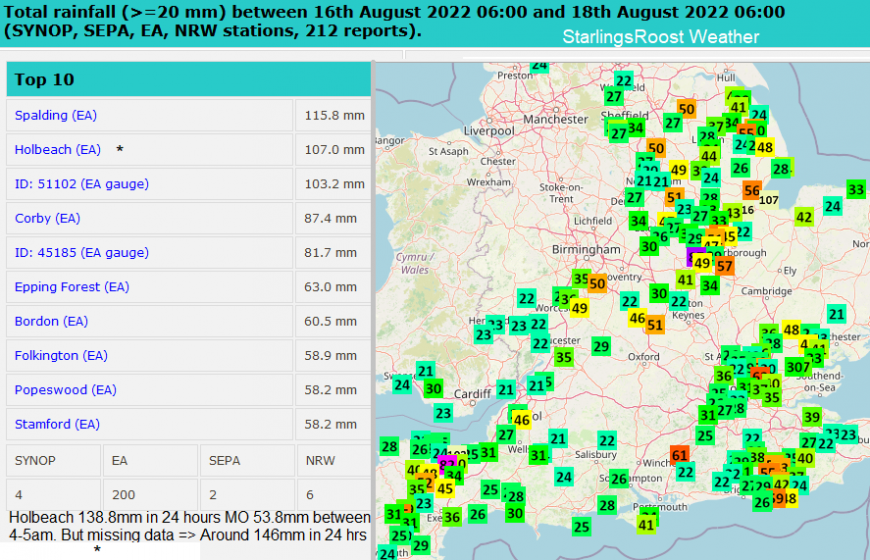Screen dimensions: 870x560
Task: Click the Portsmouth label on the map
Action: tap(660, 507)
